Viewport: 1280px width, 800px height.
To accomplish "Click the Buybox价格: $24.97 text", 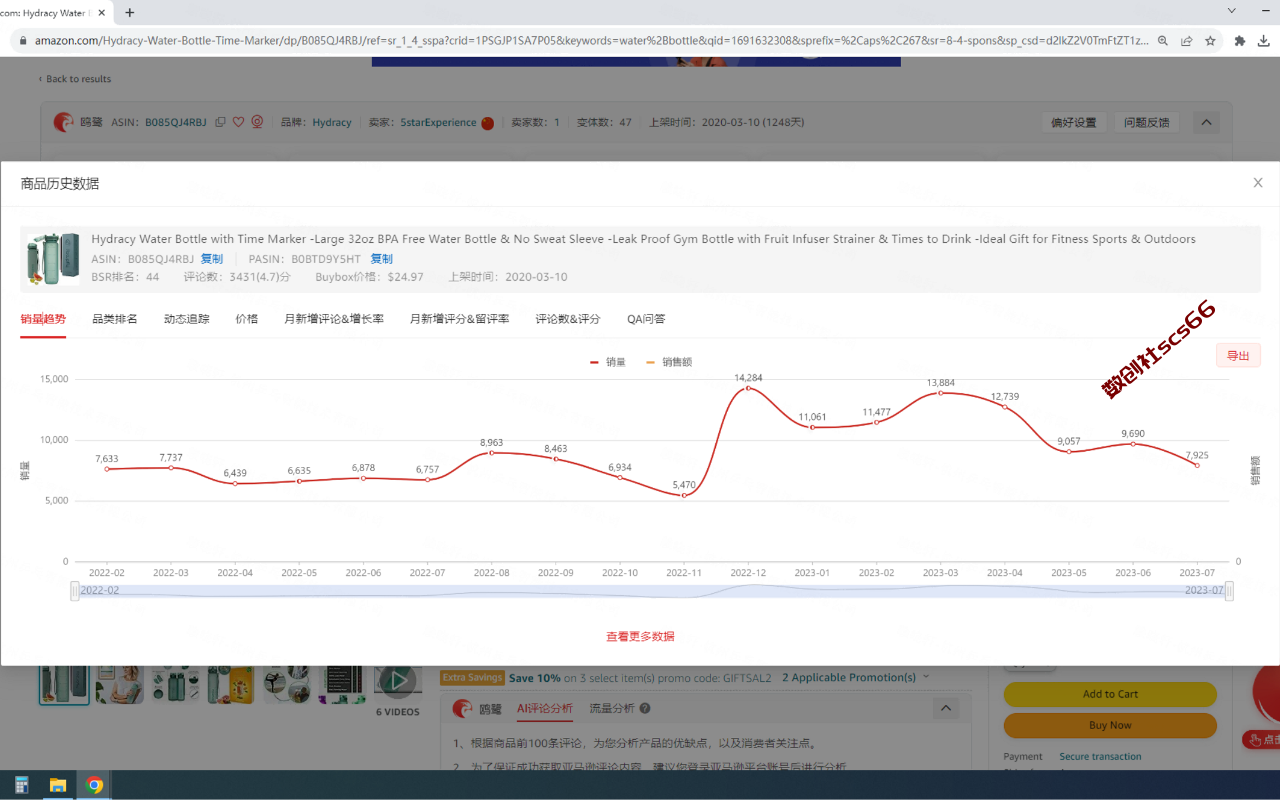I will [x=369, y=277].
